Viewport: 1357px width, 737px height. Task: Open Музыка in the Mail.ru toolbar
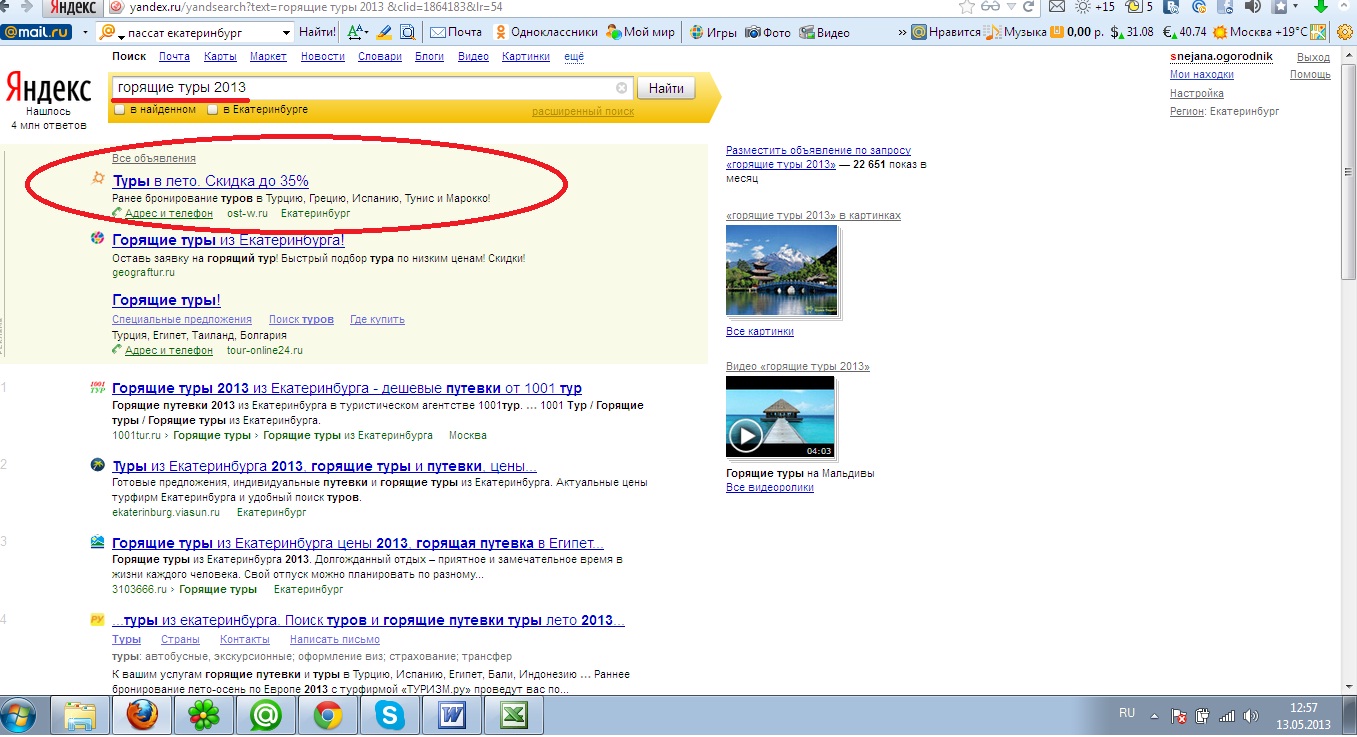click(1016, 32)
